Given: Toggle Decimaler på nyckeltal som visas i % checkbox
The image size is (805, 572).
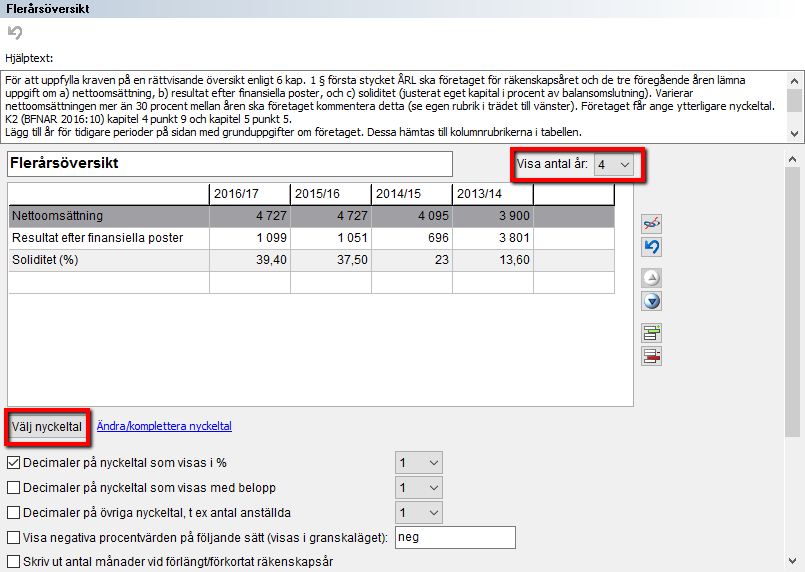Looking at the screenshot, I should point(14,463).
